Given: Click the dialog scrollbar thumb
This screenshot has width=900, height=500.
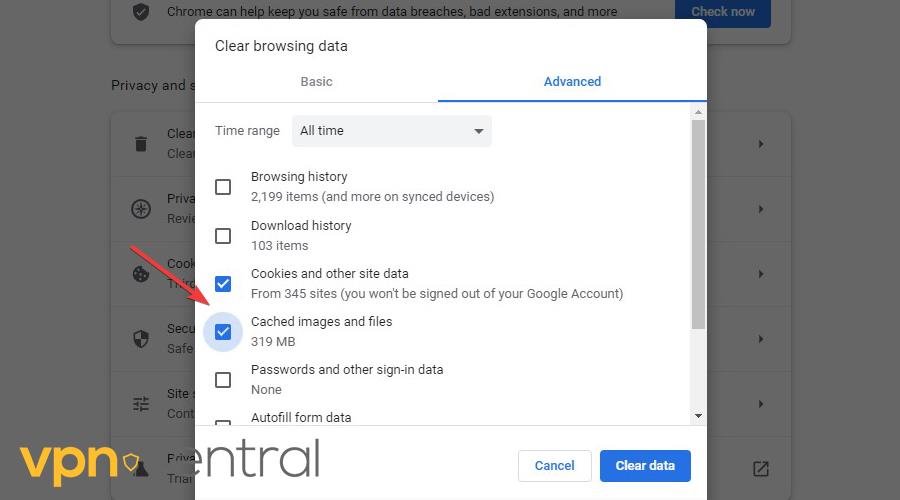Looking at the screenshot, I should pos(698,224).
